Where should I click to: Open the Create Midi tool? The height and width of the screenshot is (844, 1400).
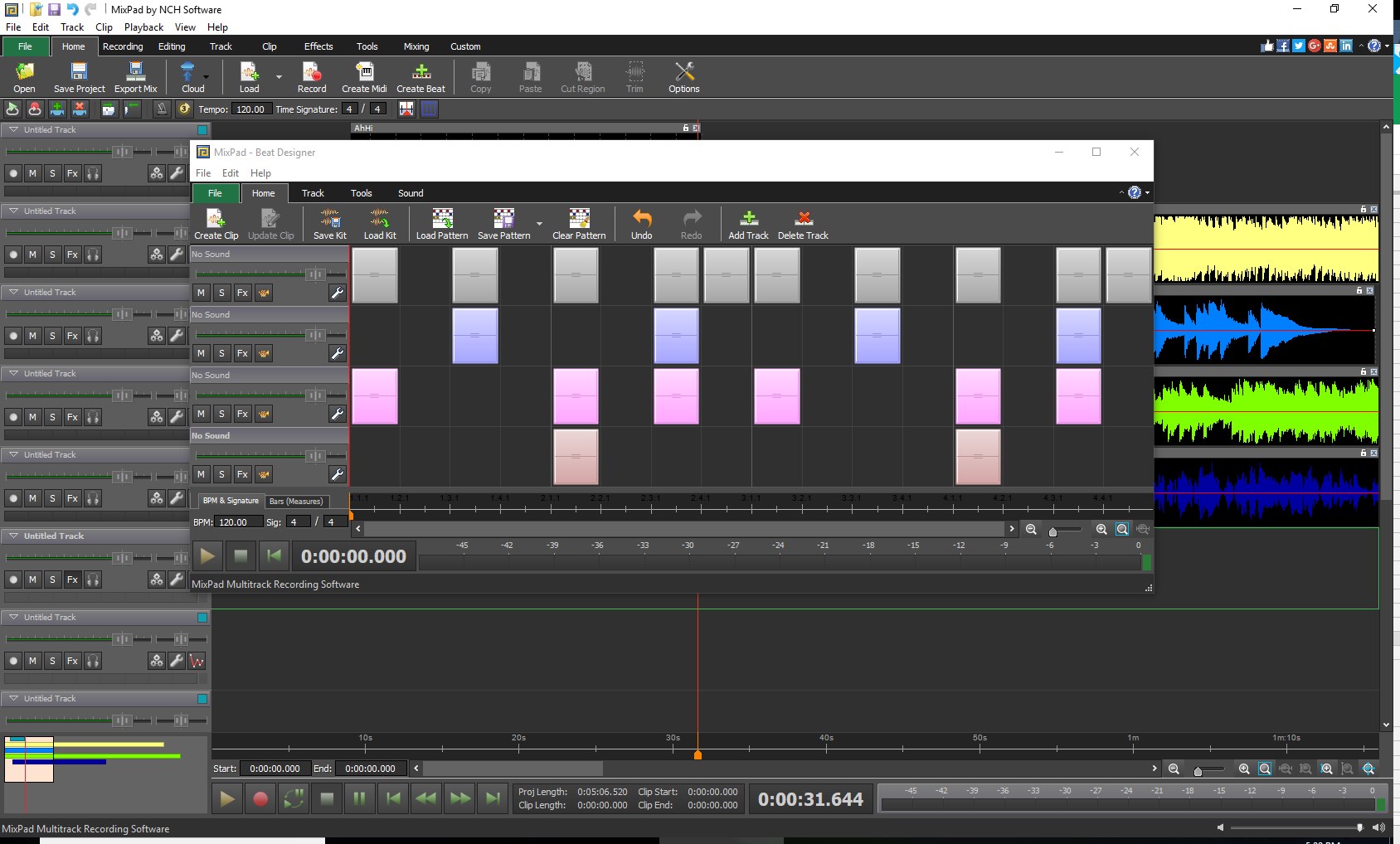[x=364, y=76]
